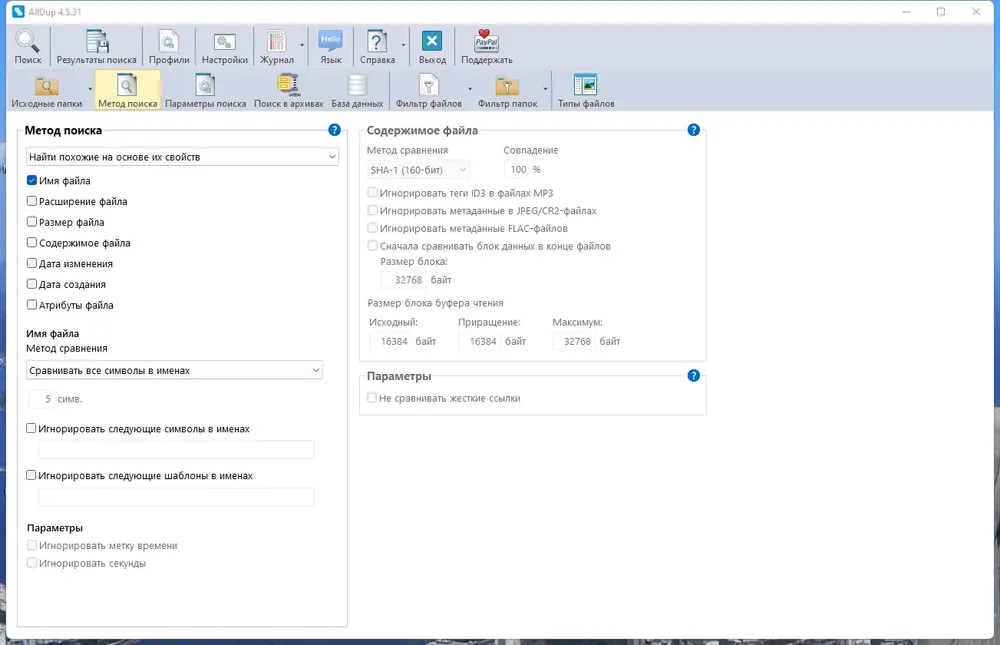Open the Фильтр файлов dropdown arrow
The height and width of the screenshot is (645, 1000).
tap(470, 89)
